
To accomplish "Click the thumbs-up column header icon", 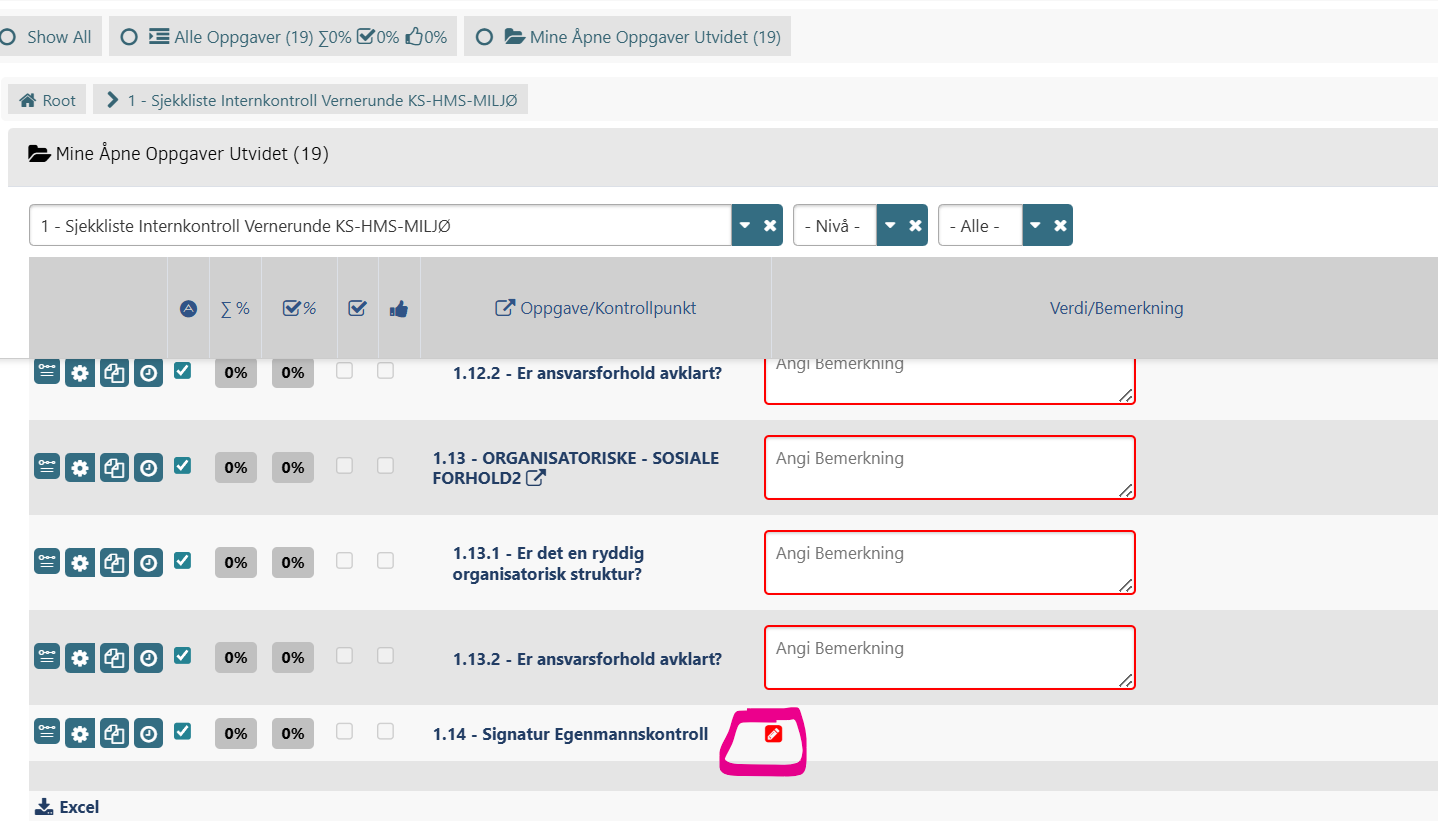I will 399,309.
